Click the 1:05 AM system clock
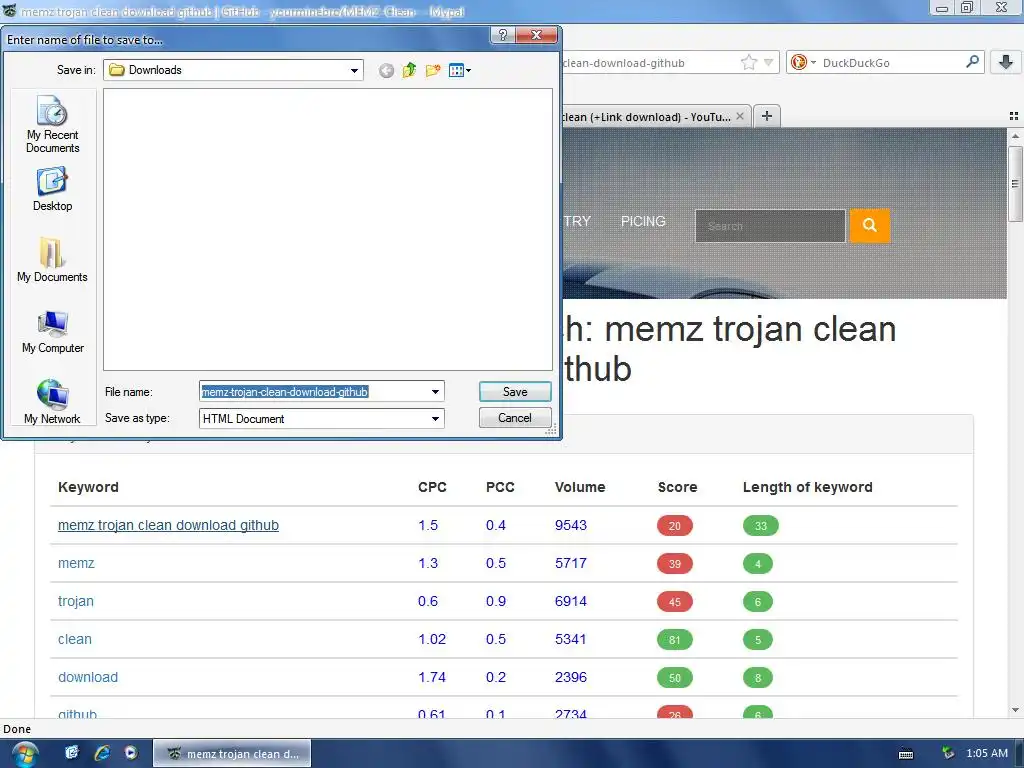 987,753
